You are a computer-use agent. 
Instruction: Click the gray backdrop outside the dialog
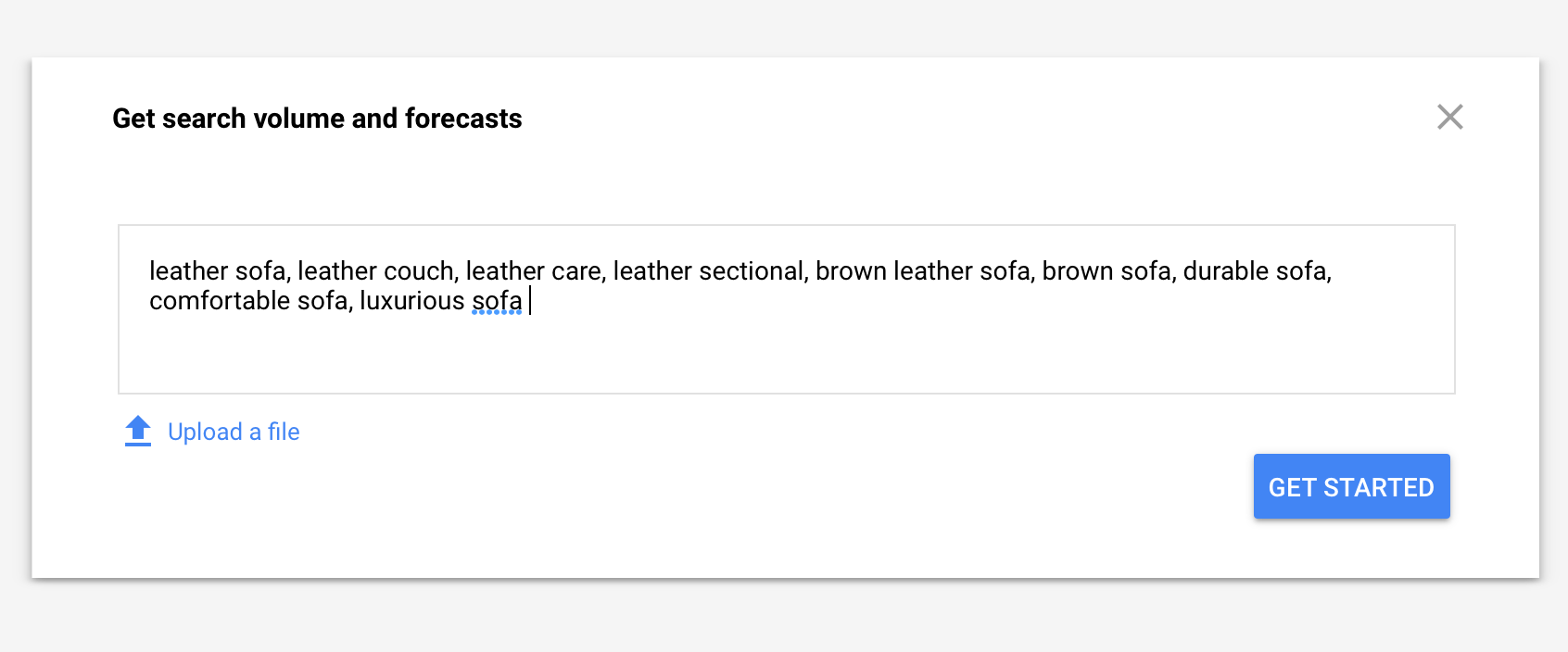(x=784, y=615)
